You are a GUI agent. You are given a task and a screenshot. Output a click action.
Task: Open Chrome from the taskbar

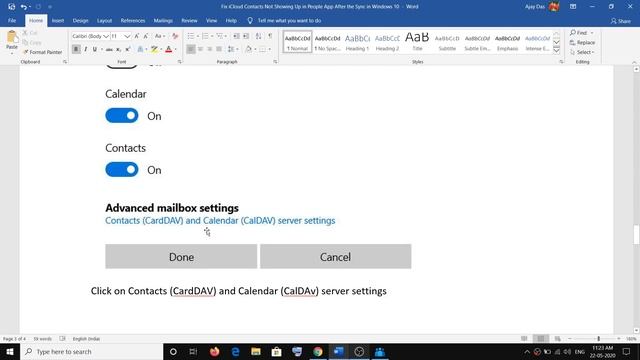point(318,351)
